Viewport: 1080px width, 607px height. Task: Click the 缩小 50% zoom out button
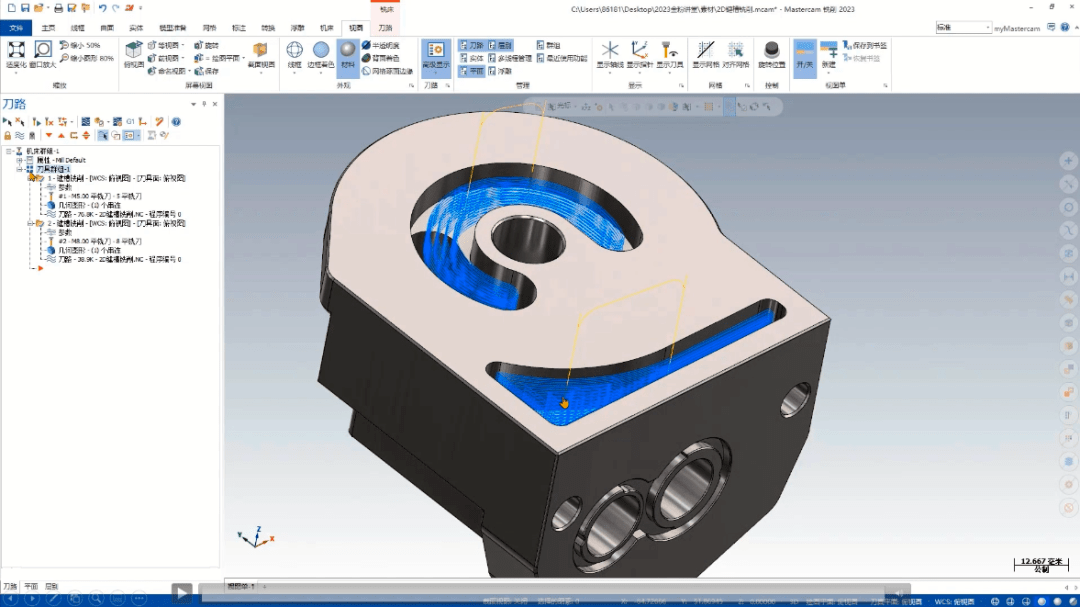click(85, 46)
